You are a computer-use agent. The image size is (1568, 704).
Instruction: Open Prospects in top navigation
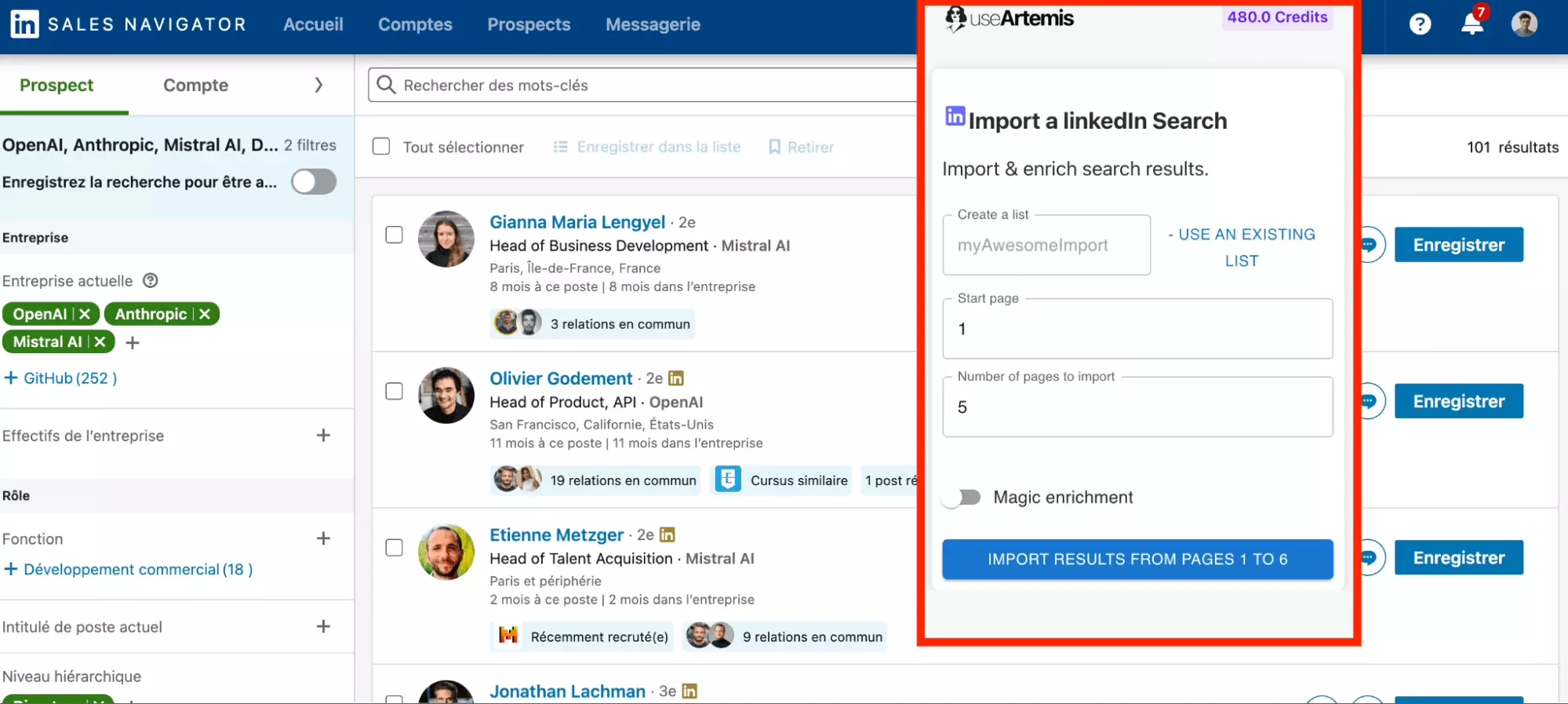point(529,24)
